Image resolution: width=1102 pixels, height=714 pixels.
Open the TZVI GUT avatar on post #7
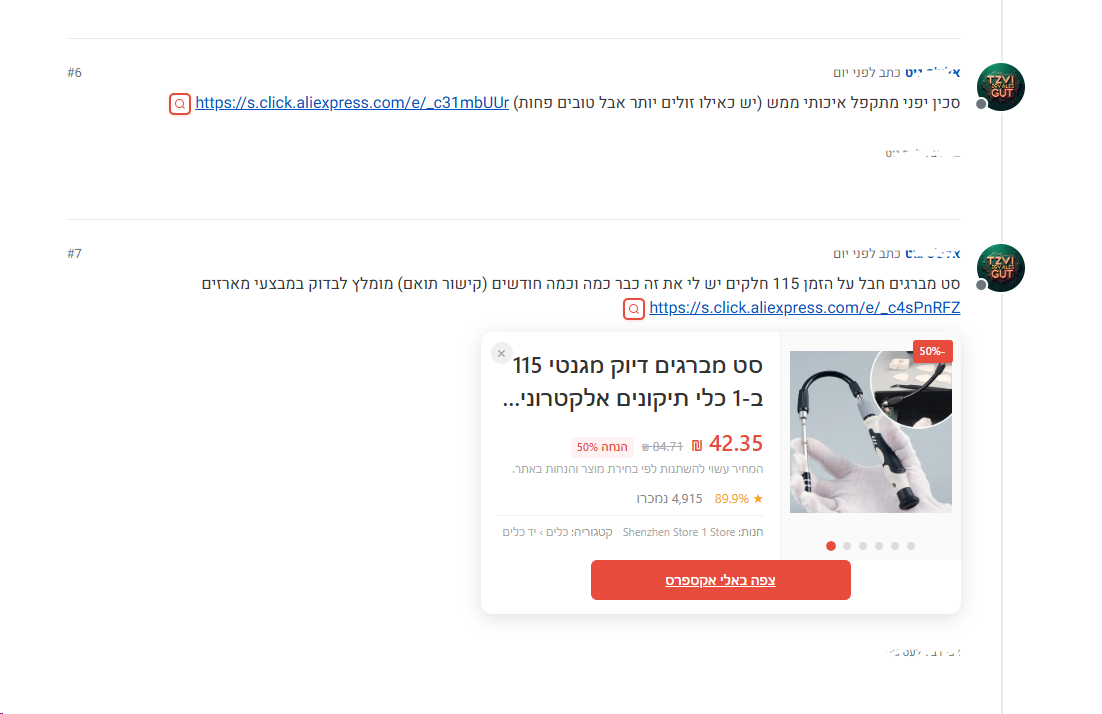1001,268
